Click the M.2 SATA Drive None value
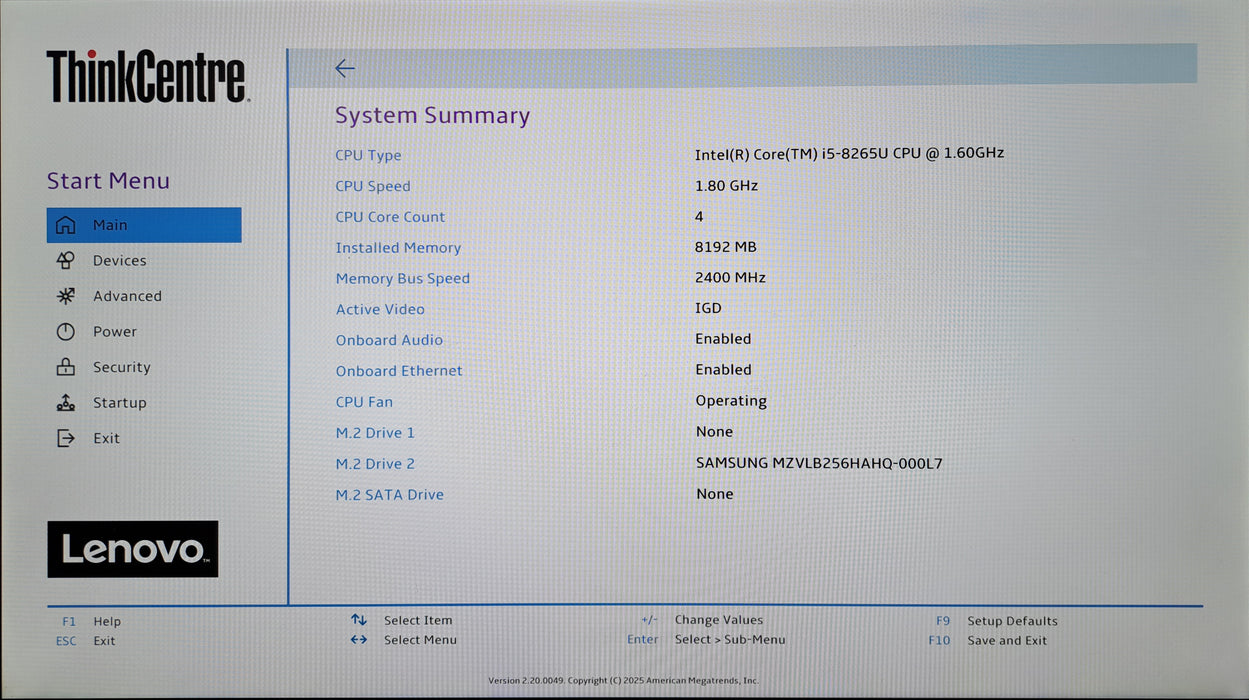Viewport: 1249px width, 700px height. [x=714, y=494]
